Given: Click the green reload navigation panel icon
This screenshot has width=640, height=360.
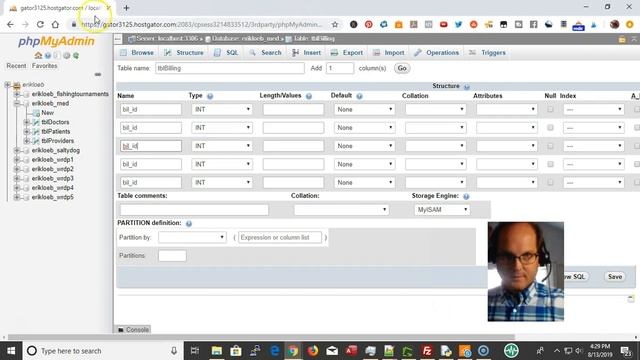Looking at the screenshot, I should (76, 55).
